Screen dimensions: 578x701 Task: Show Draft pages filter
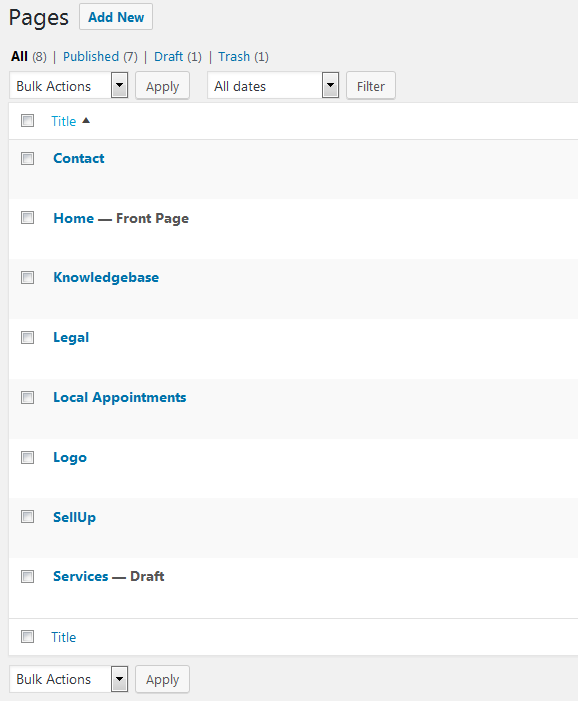169,57
